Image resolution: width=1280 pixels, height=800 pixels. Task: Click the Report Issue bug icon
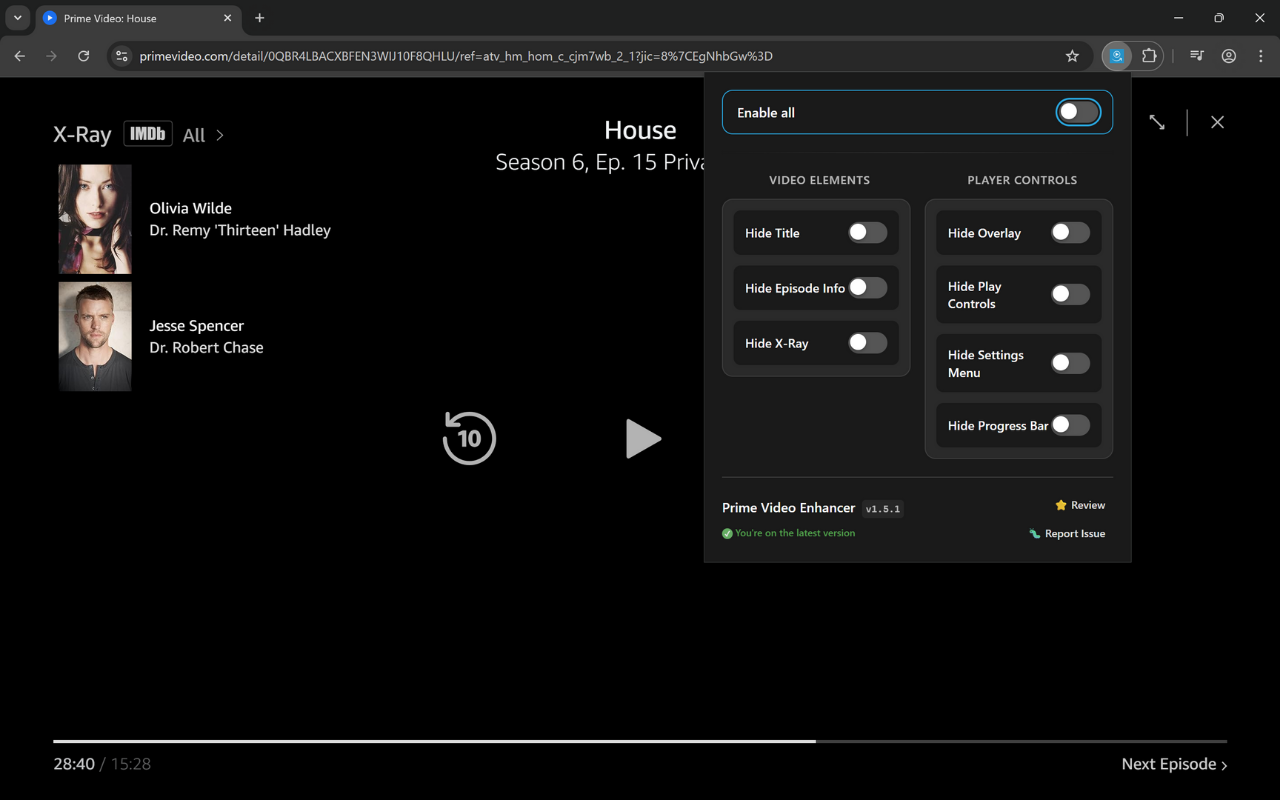click(x=1035, y=533)
